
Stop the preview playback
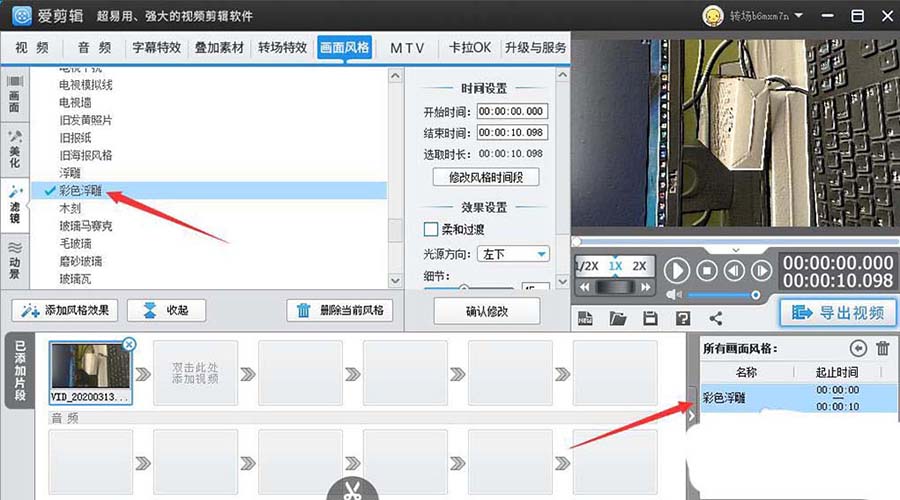(707, 270)
